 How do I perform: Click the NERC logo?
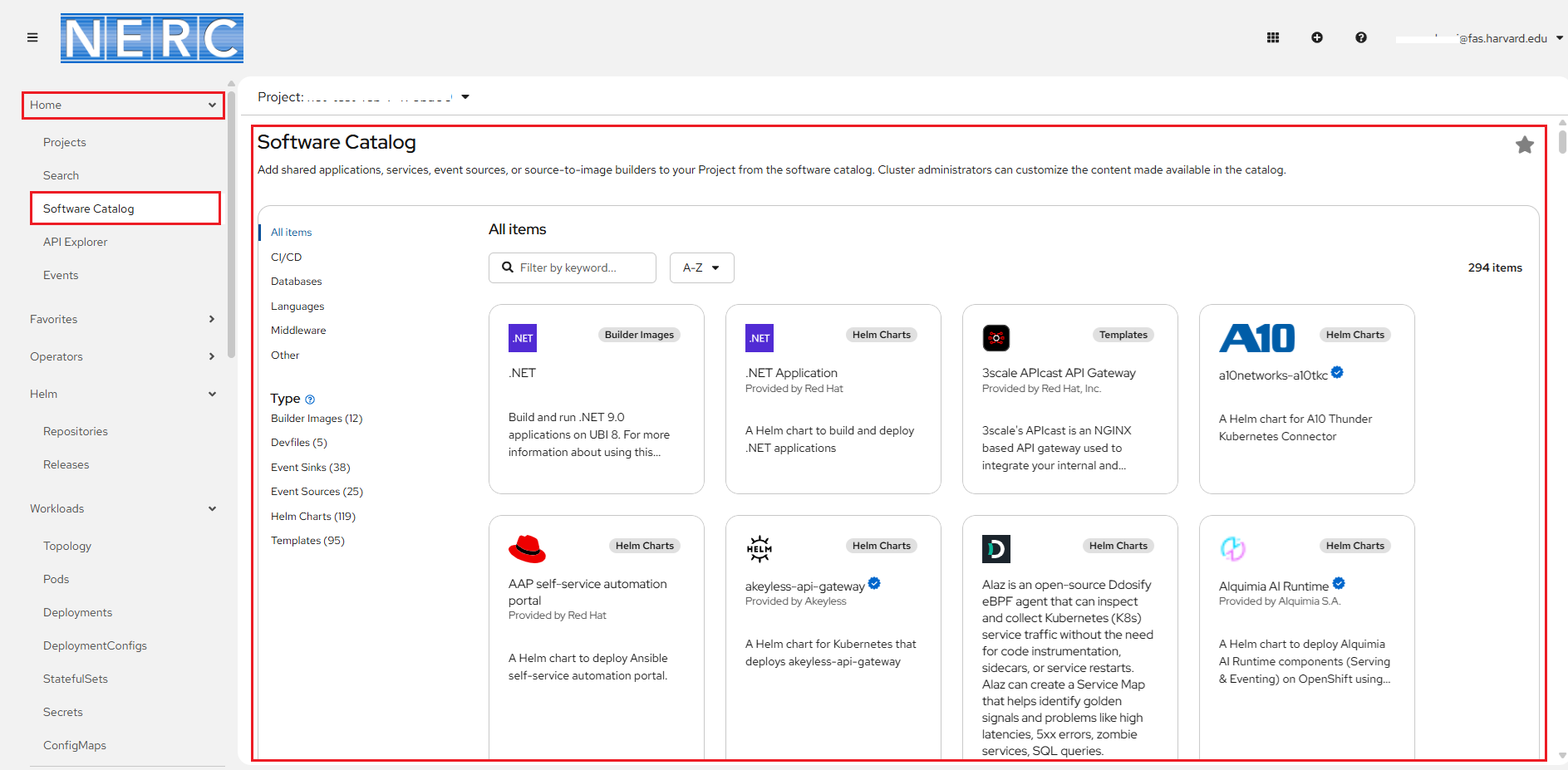click(152, 38)
